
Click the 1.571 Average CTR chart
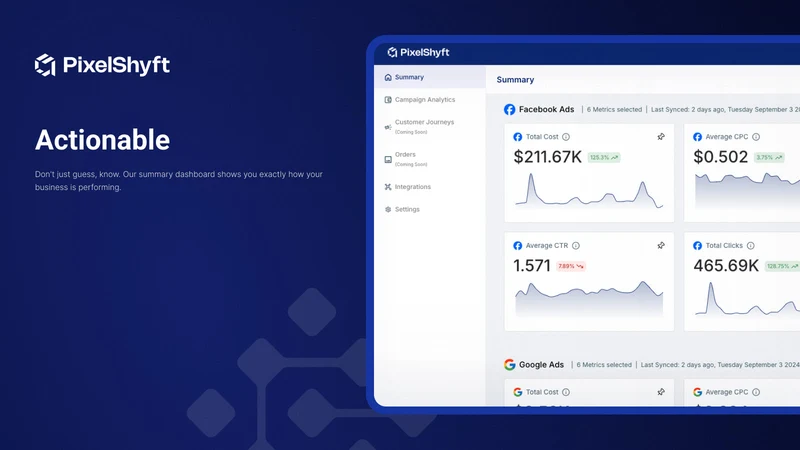589,299
